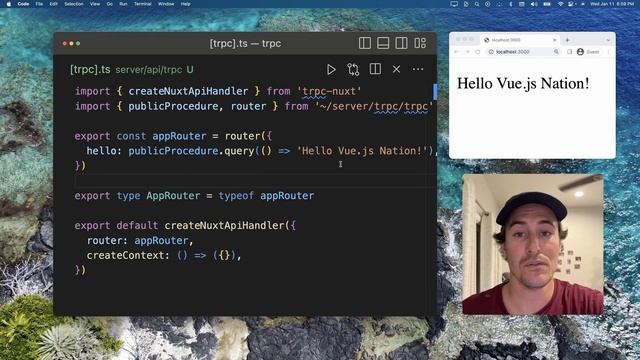Open the Edit menu
This screenshot has width=640, height=360.
pyautogui.click(x=53, y=4)
